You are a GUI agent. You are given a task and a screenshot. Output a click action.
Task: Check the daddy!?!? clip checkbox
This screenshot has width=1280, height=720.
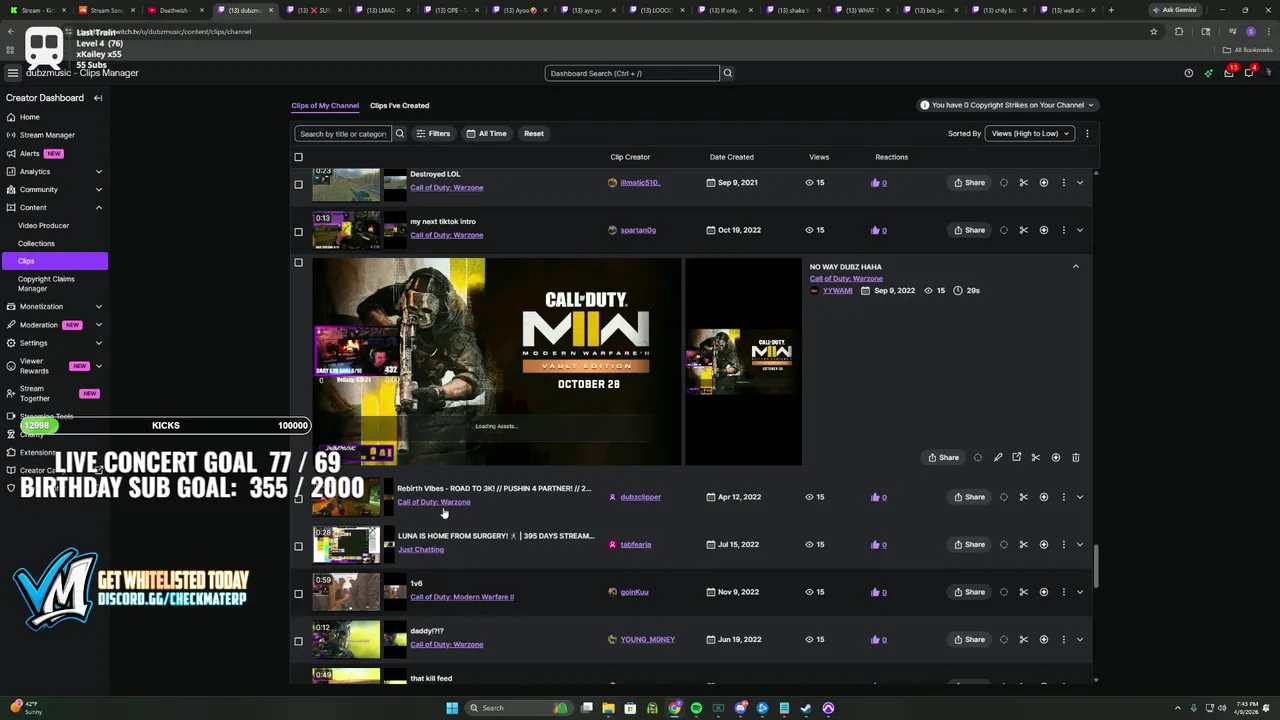pos(298,641)
